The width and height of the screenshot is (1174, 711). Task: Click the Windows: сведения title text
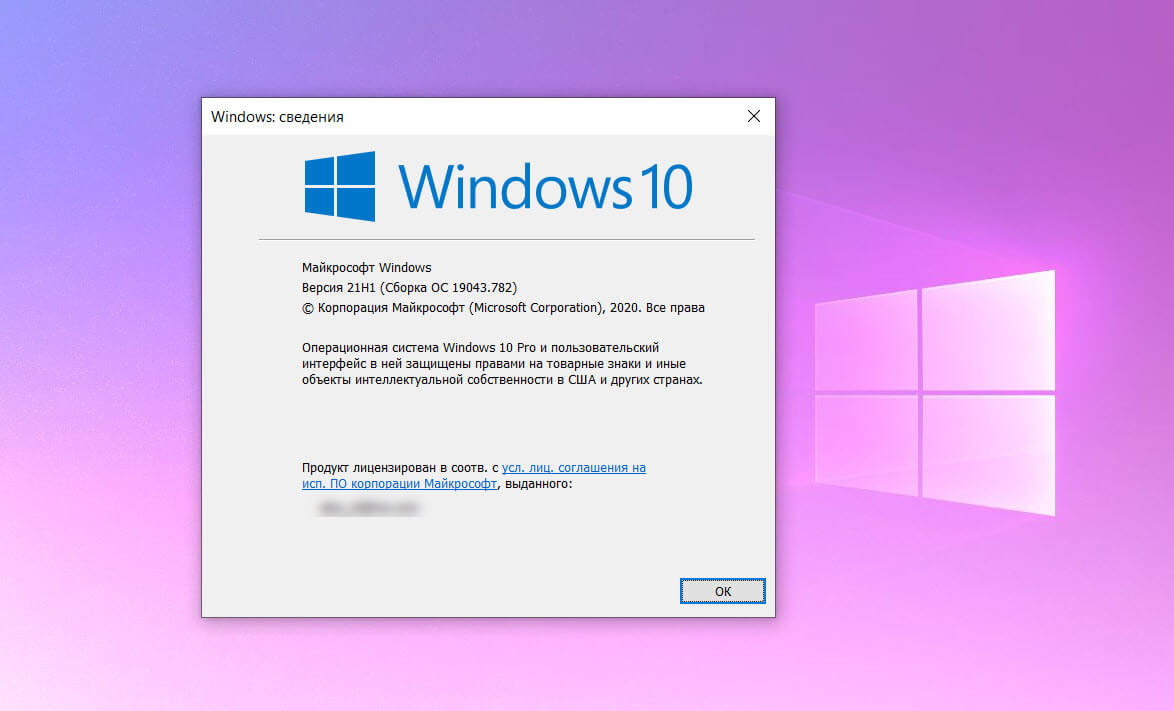[x=277, y=117]
